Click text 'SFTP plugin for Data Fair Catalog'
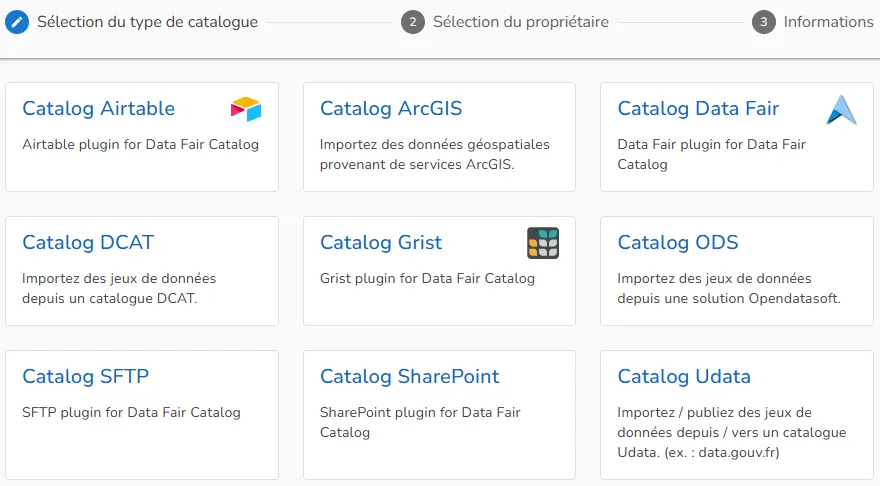The height and width of the screenshot is (486, 880). [x=131, y=412]
